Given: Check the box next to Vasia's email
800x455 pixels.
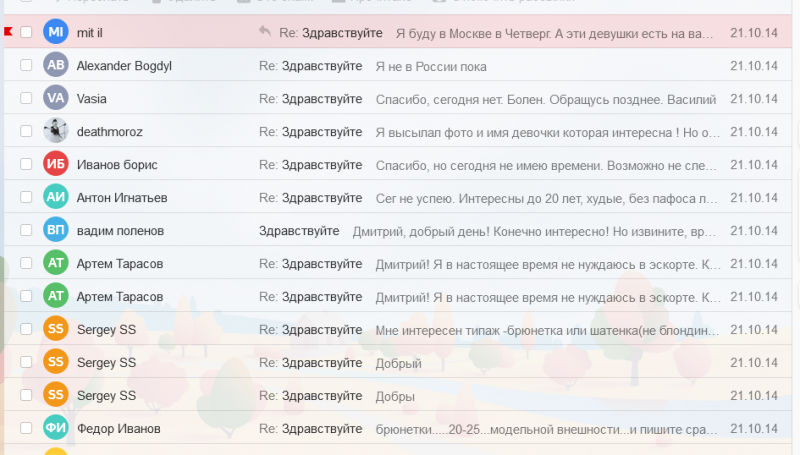Looking at the screenshot, I should point(26,98).
